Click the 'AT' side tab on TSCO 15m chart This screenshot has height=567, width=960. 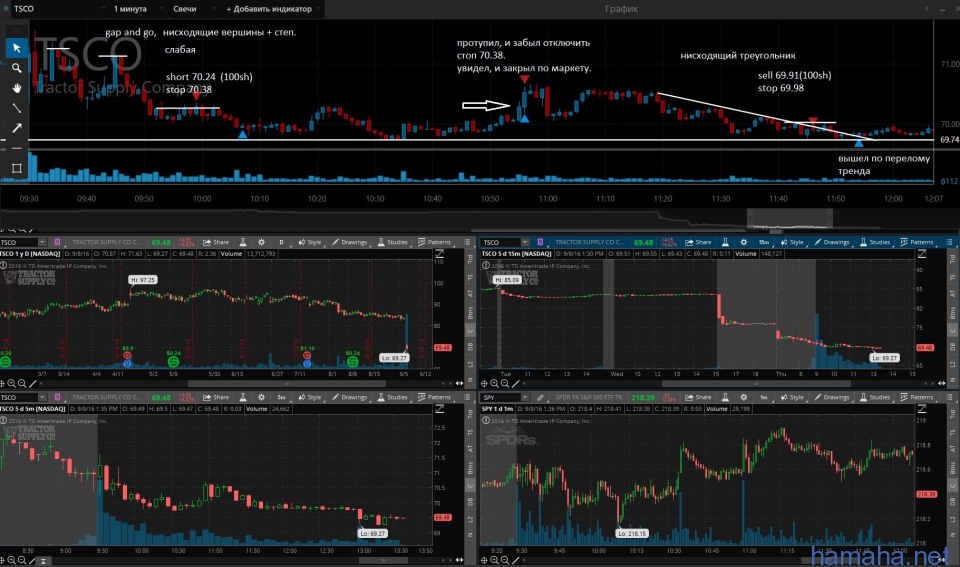[953, 294]
